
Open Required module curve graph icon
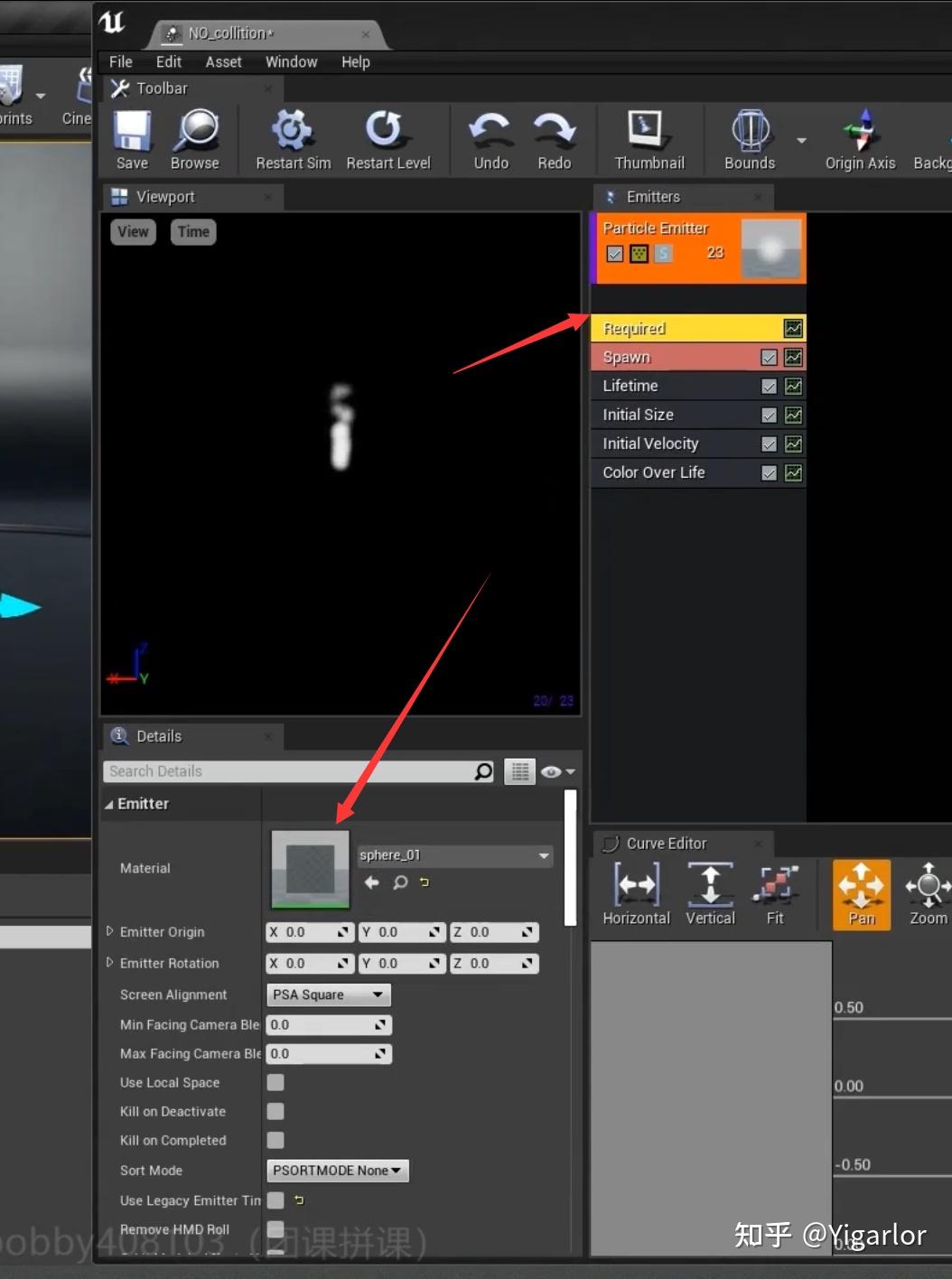click(x=793, y=329)
